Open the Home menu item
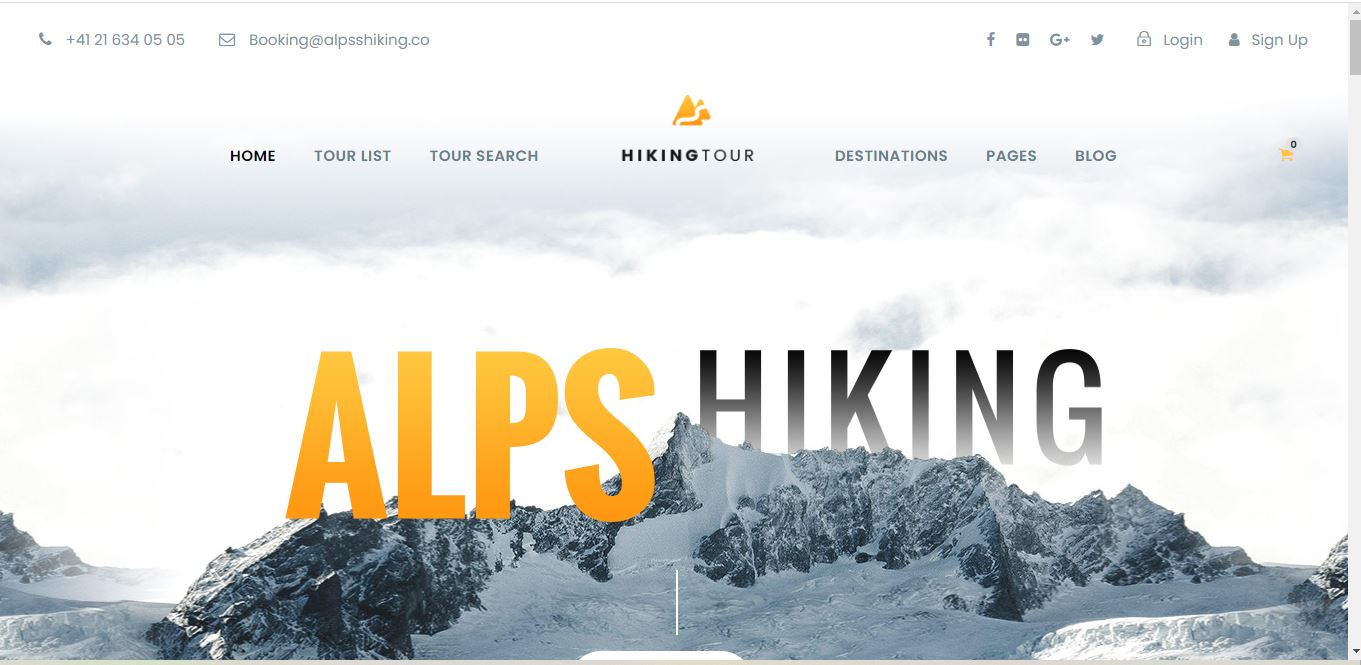The width and height of the screenshot is (1361, 665). coord(253,156)
